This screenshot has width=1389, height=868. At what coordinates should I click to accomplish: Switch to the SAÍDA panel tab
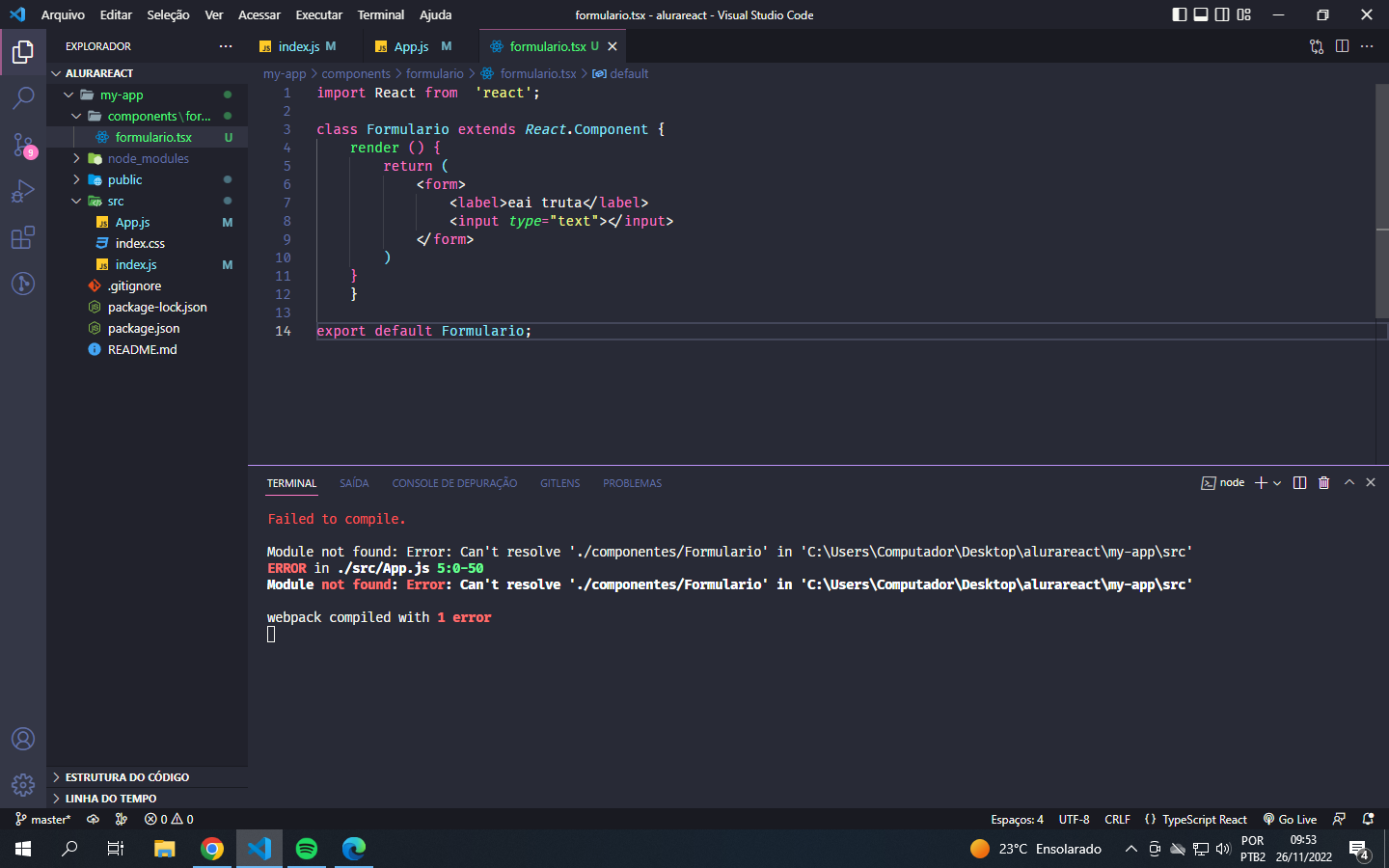tap(354, 483)
